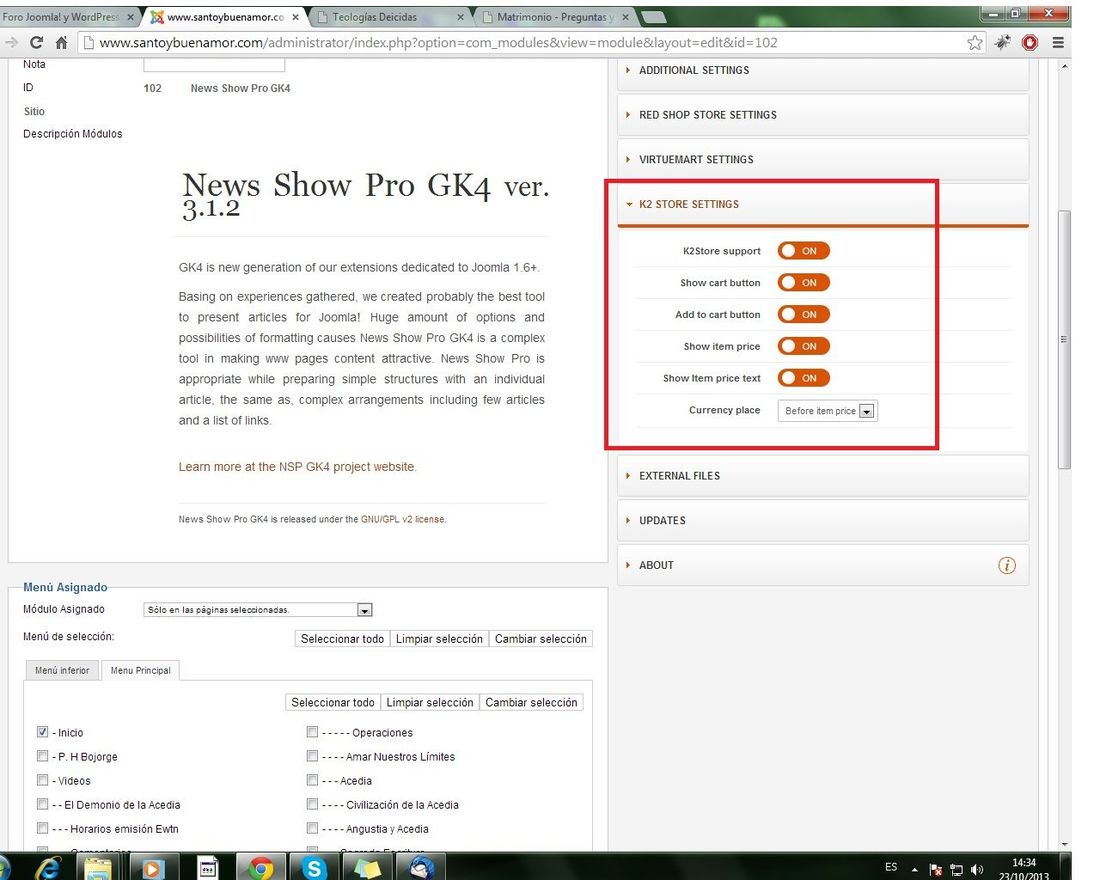Open the Chrome hamburger menu
This screenshot has height=880, width=1100.
click(x=1058, y=43)
